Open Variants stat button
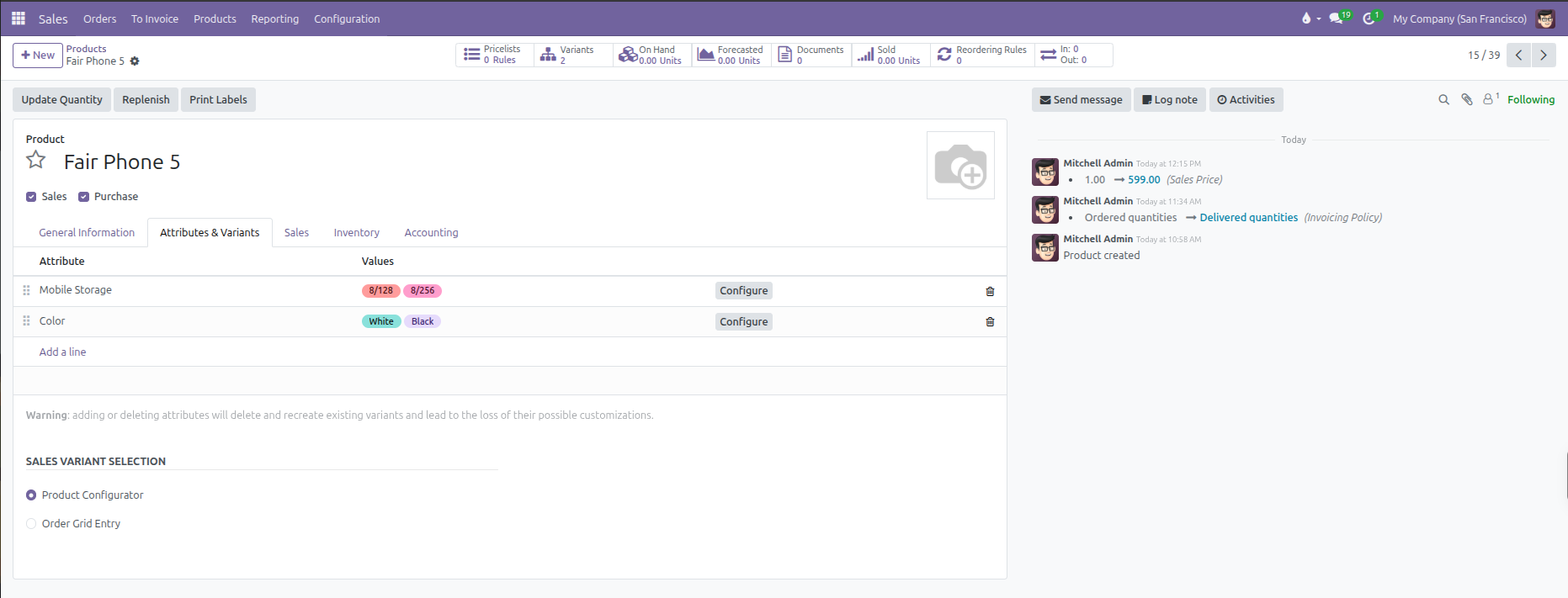 tap(573, 55)
